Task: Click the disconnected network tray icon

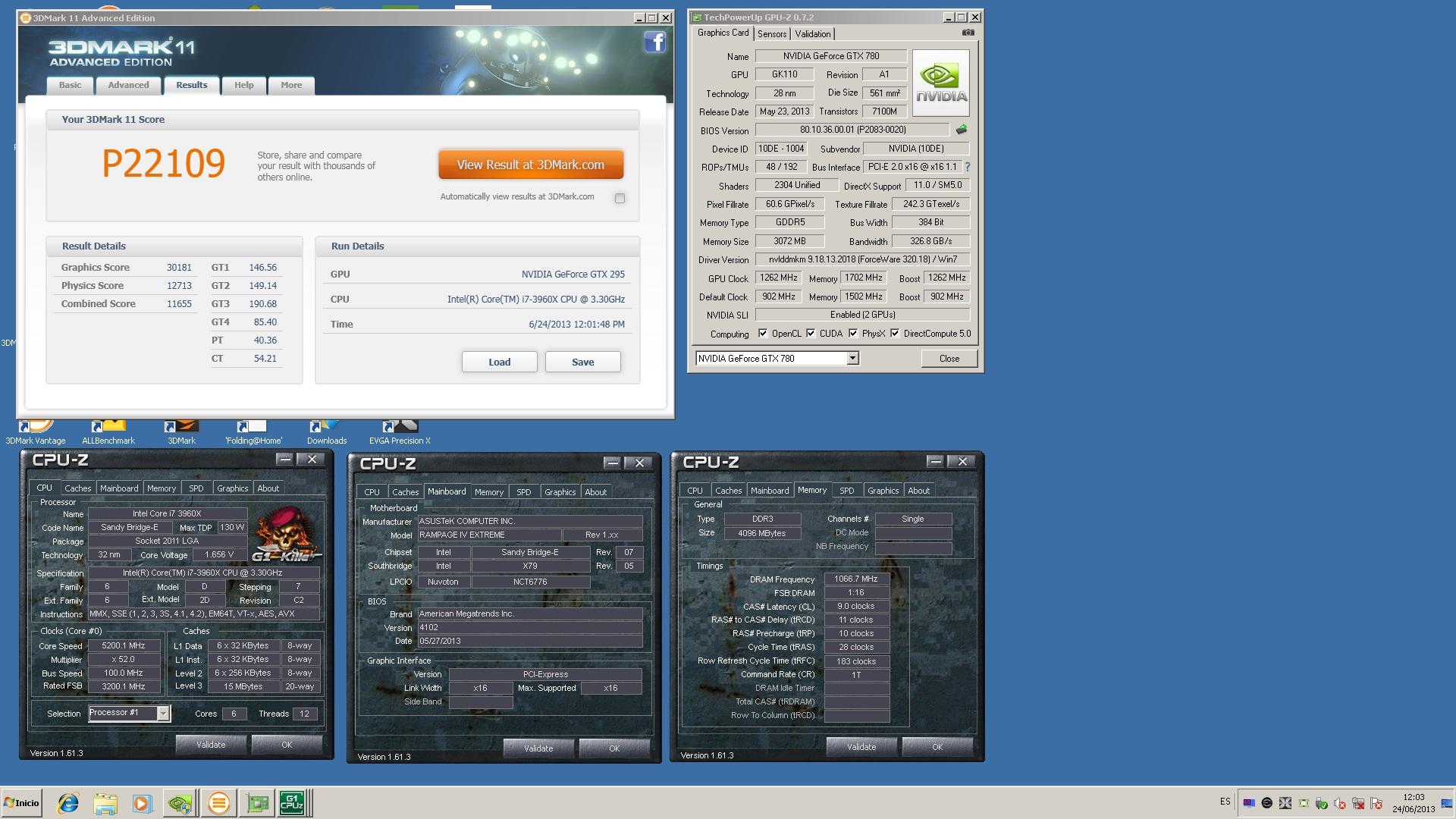Action: click(1358, 803)
